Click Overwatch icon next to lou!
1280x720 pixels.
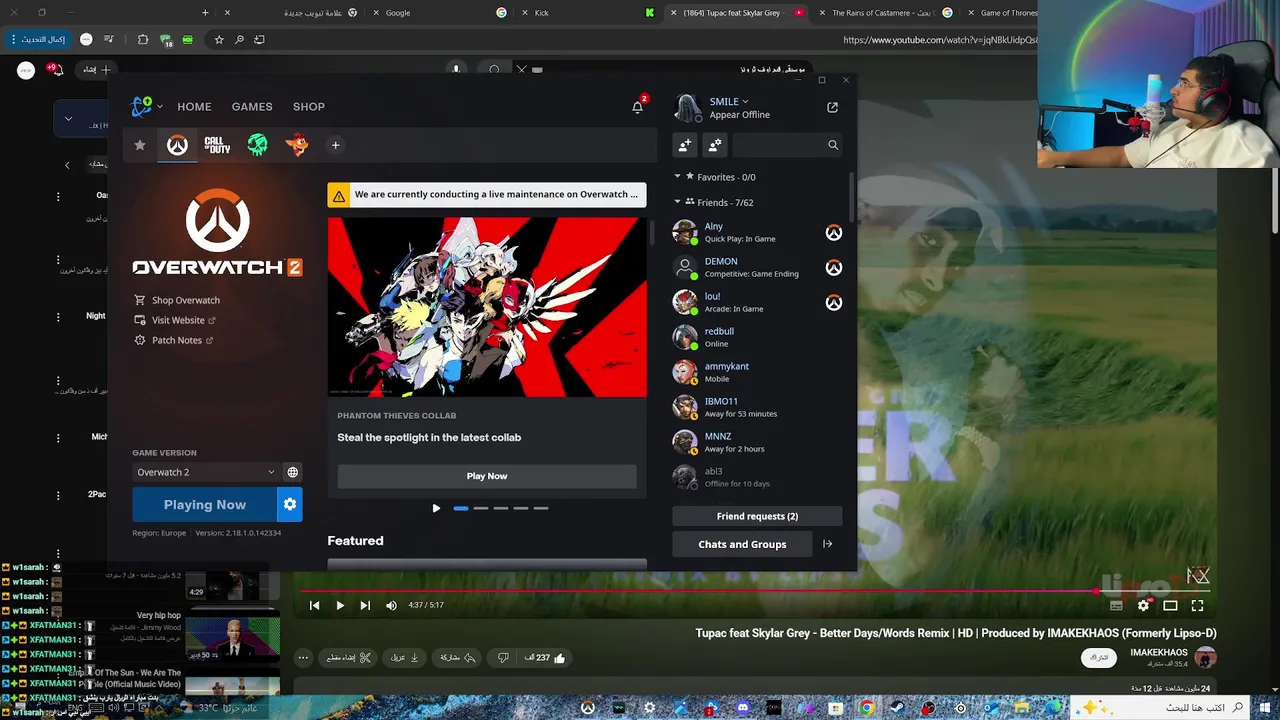pyautogui.click(x=834, y=303)
